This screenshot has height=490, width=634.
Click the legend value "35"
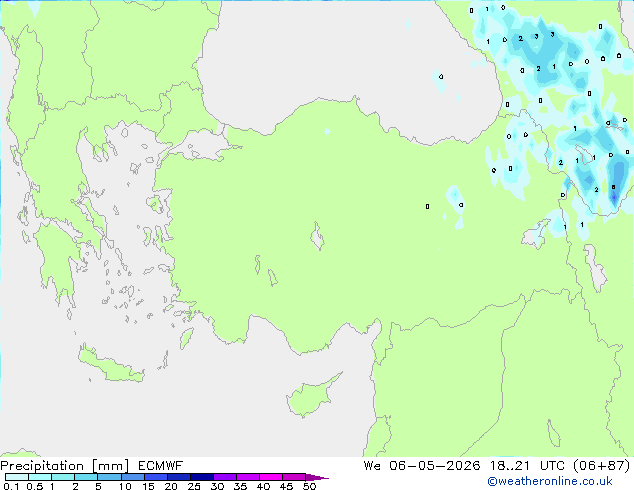click(x=240, y=486)
